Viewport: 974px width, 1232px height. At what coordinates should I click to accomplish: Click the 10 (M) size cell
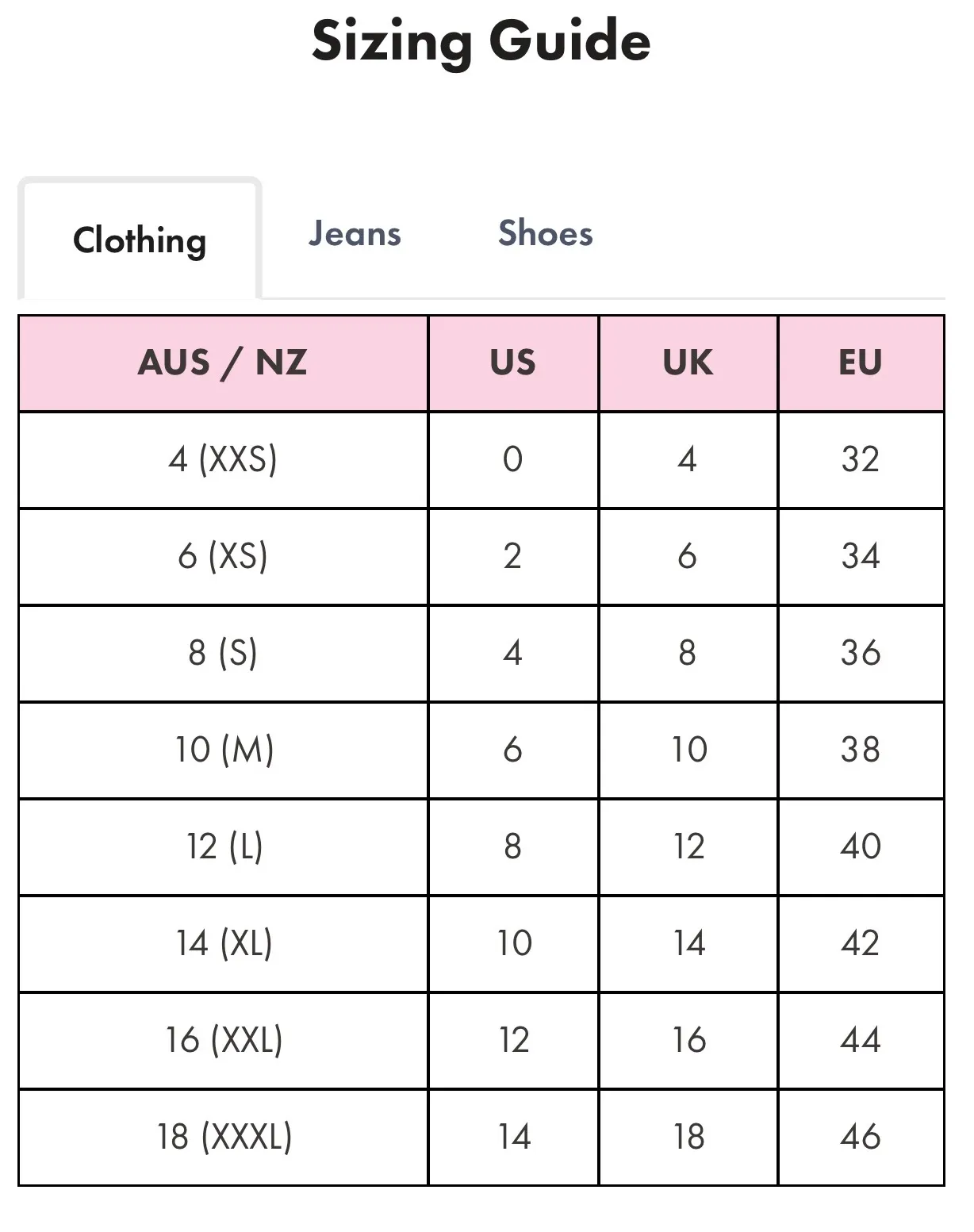click(222, 750)
